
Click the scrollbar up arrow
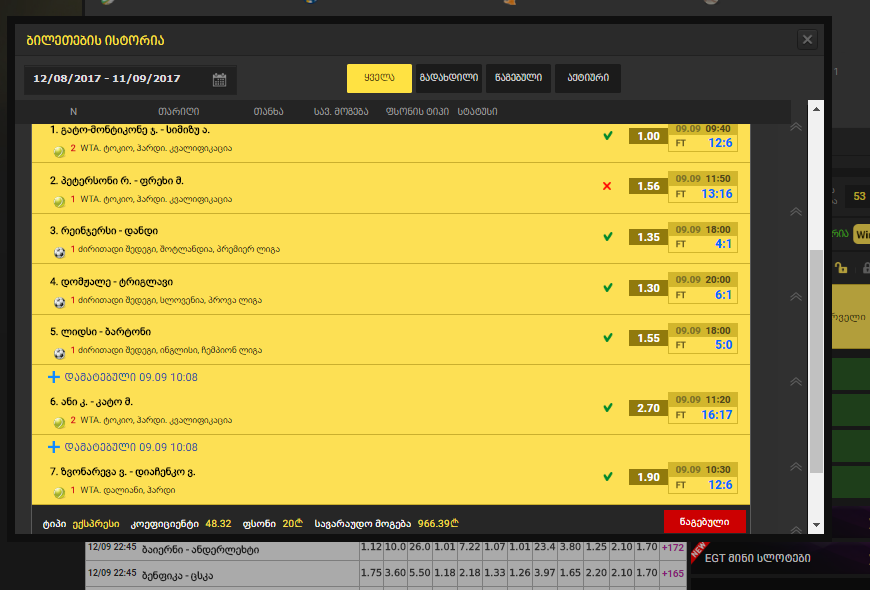[x=816, y=109]
